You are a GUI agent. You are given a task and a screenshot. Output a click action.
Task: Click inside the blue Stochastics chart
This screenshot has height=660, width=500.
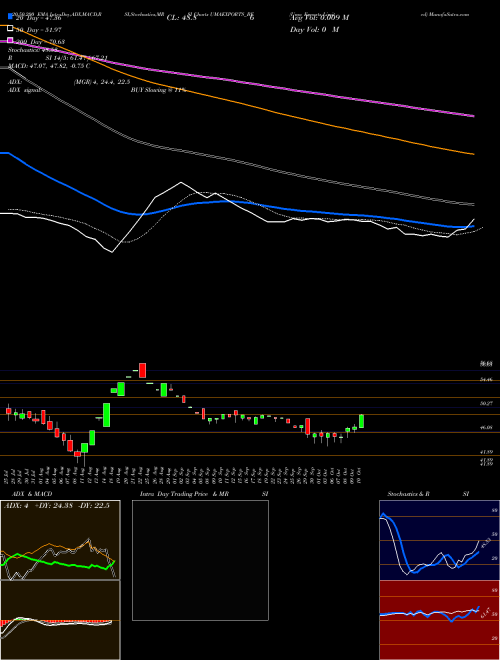click(439, 540)
